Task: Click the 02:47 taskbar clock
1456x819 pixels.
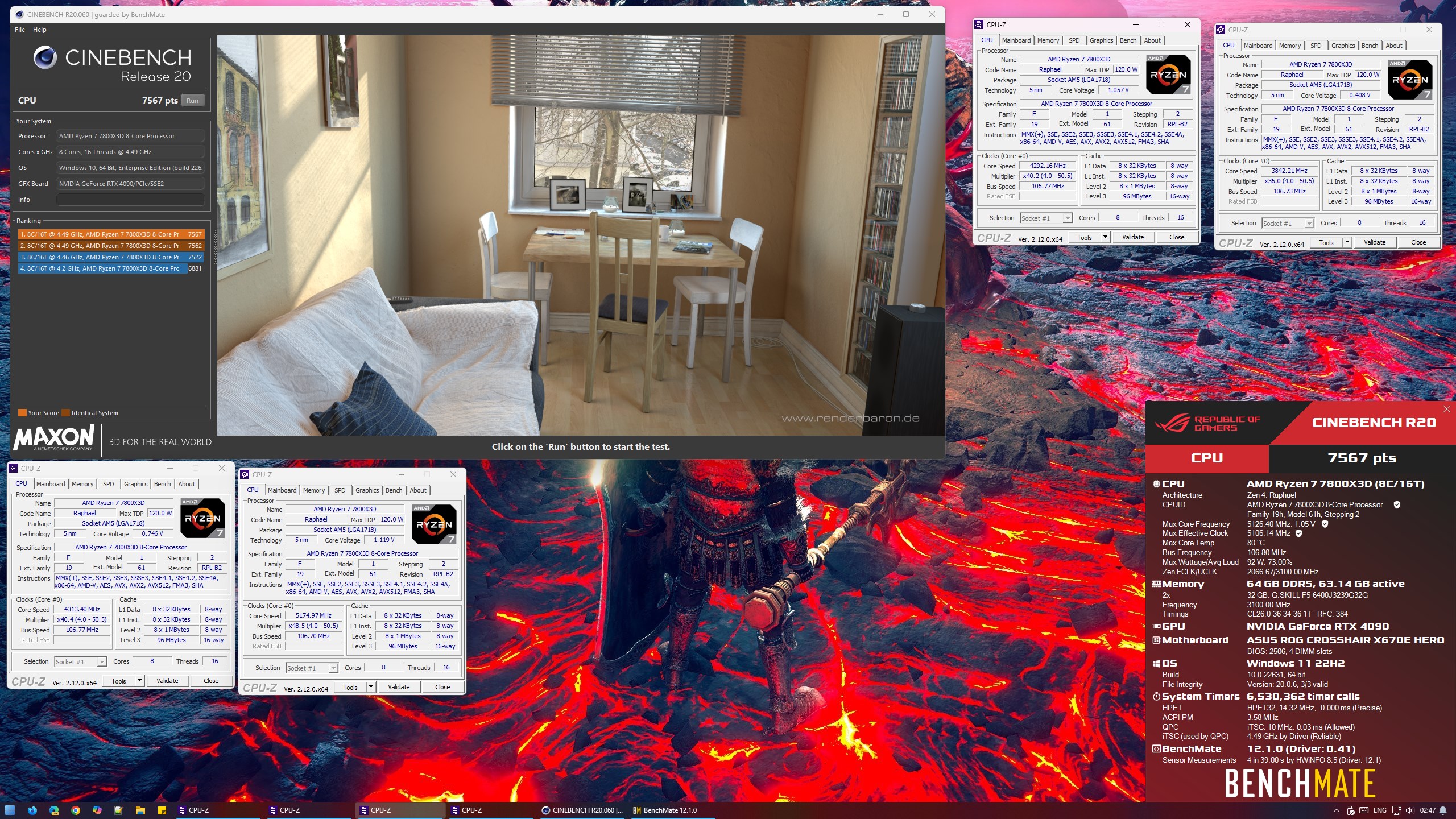Action: (x=1428, y=810)
